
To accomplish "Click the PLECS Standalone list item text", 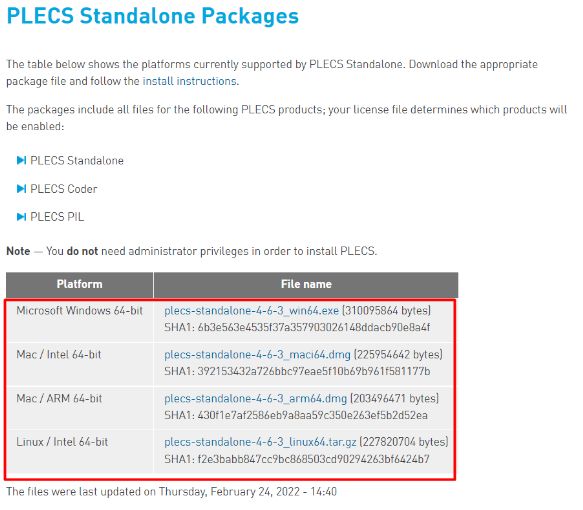I will (77, 161).
